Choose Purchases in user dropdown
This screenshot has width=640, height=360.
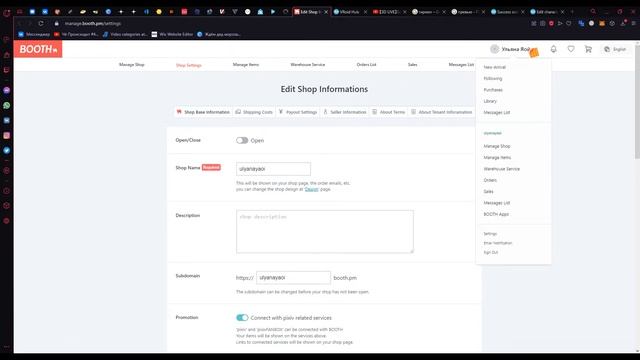click(x=493, y=90)
